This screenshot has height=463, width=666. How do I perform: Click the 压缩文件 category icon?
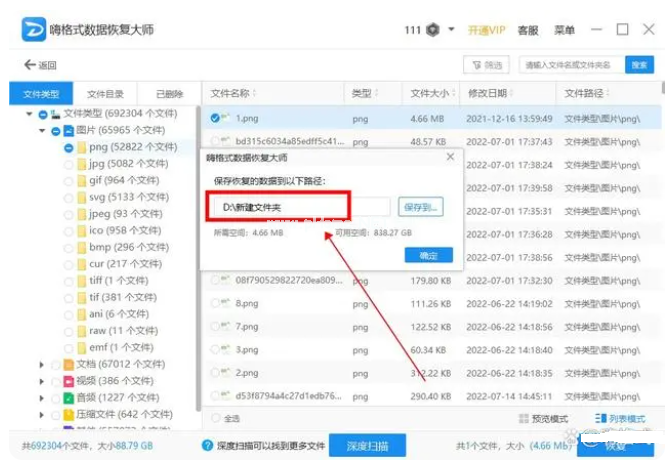[68, 415]
